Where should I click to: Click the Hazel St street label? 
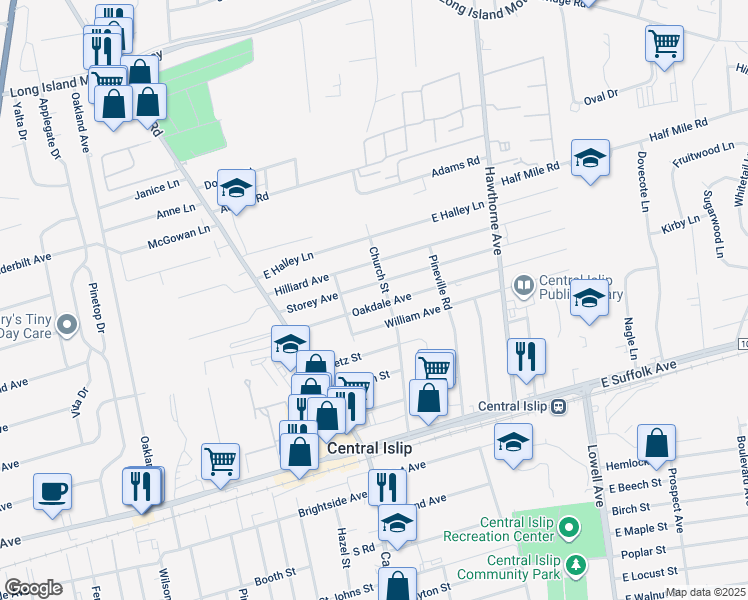343,548
